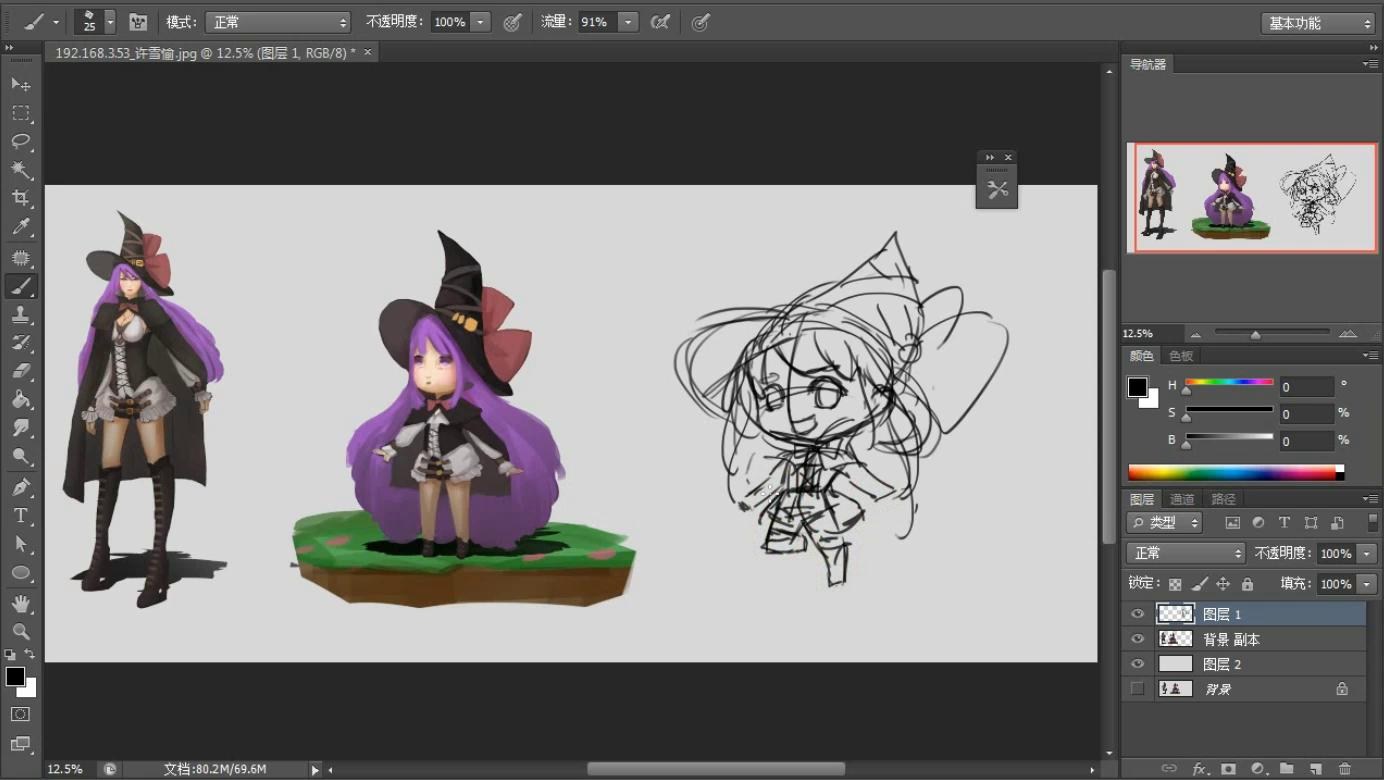
Task: Click the navigator preview thumbnail
Action: point(1252,197)
